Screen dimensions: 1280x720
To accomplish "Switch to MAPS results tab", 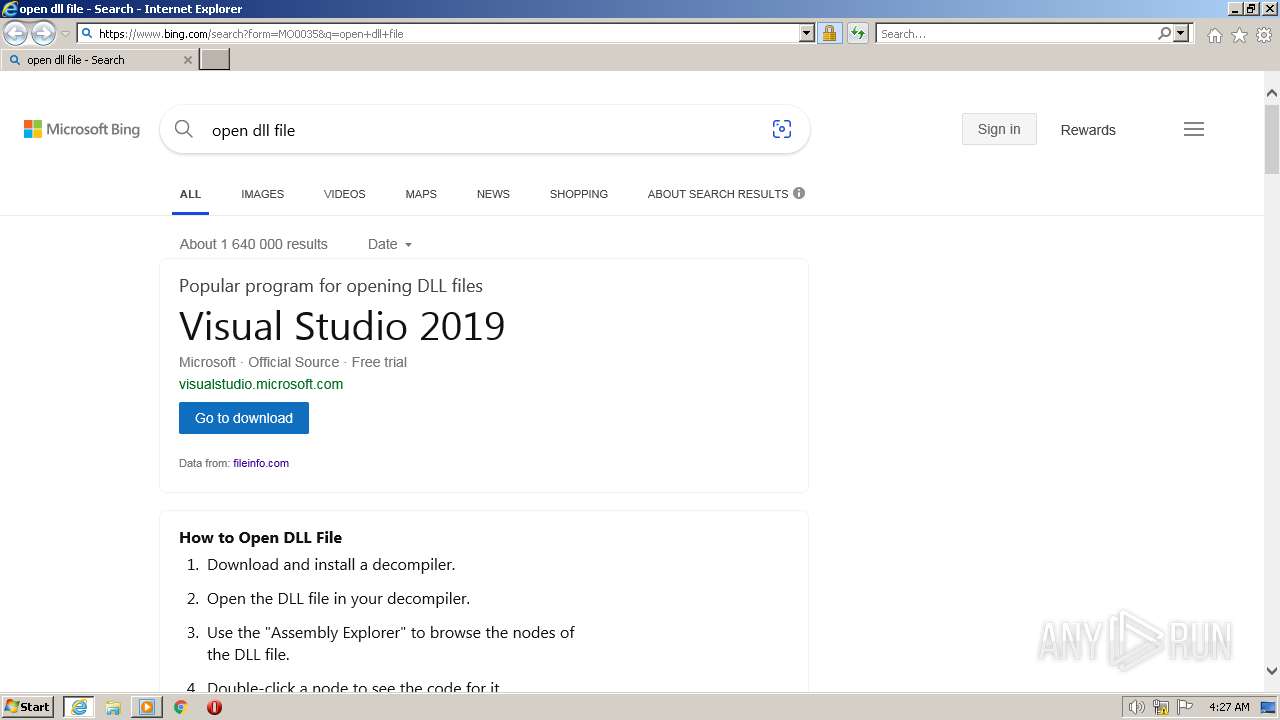I will coord(421,194).
